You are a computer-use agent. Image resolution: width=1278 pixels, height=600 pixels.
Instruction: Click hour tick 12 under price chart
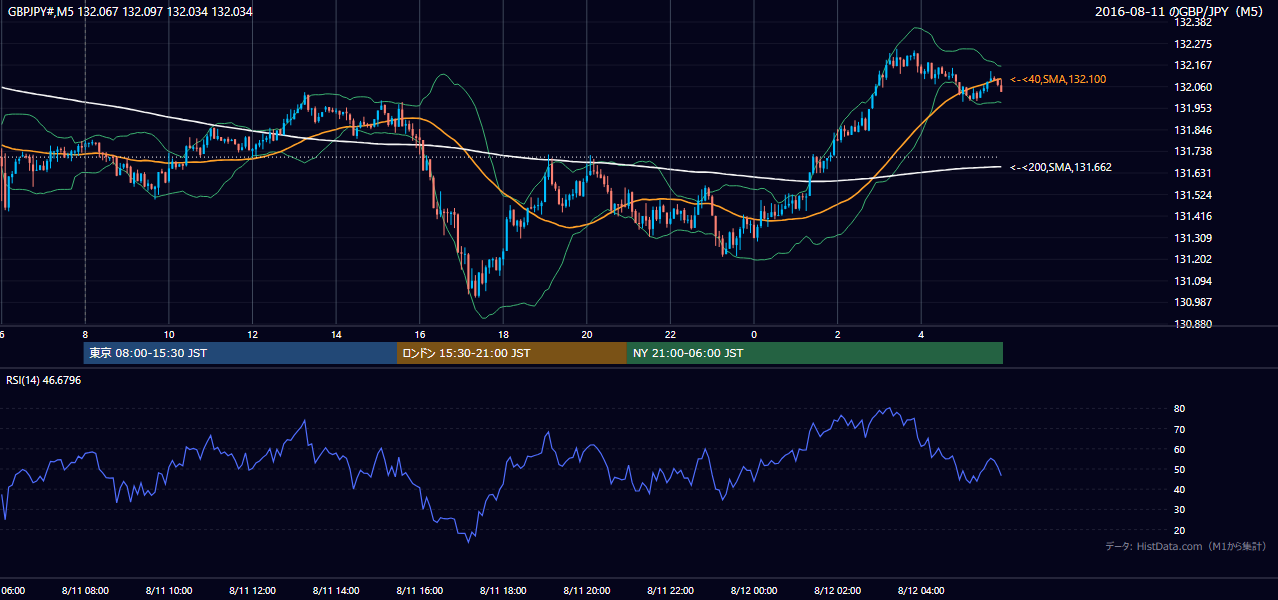tap(252, 335)
